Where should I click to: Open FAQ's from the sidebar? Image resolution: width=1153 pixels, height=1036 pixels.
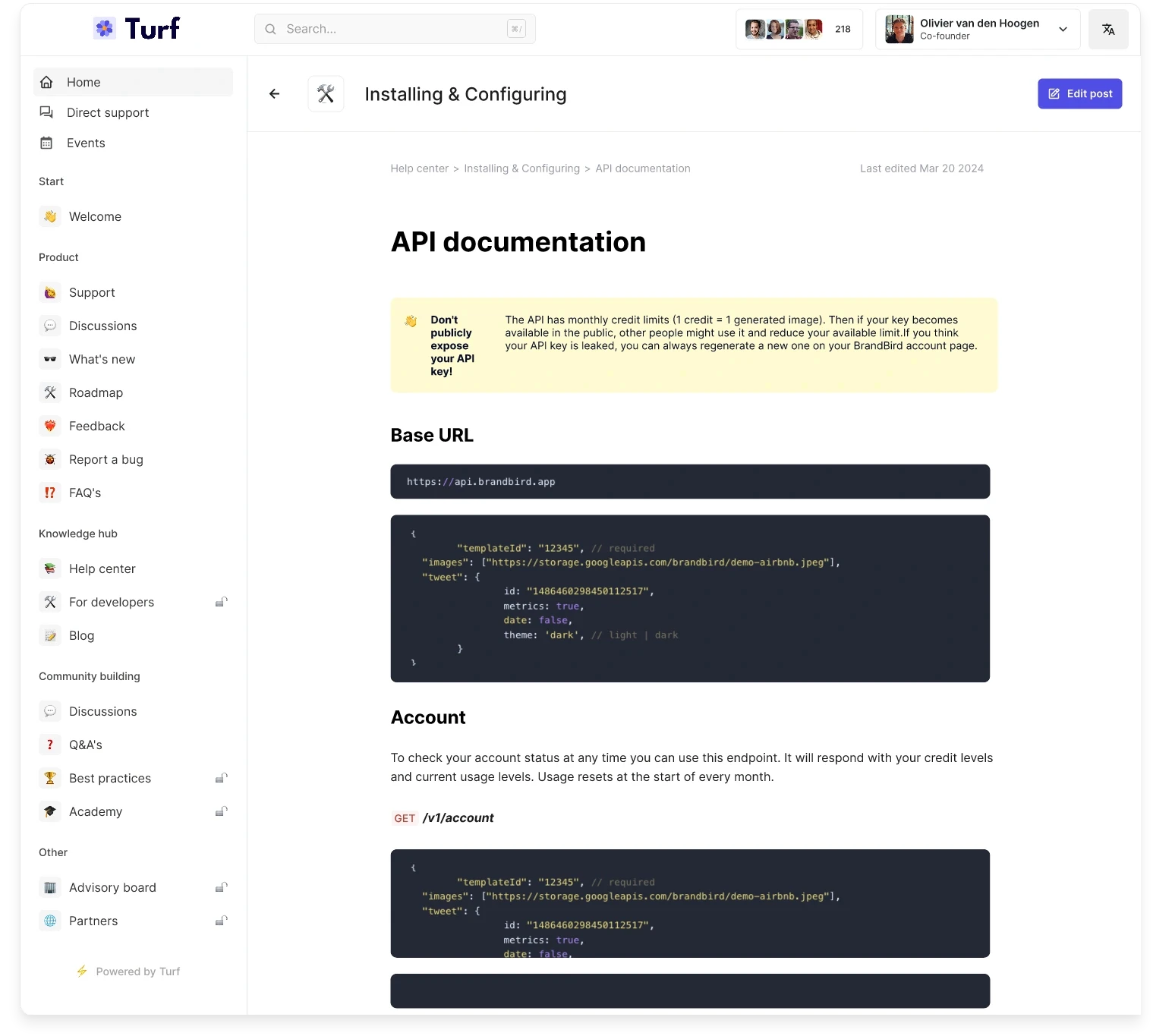pyautogui.click(x=84, y=493)
